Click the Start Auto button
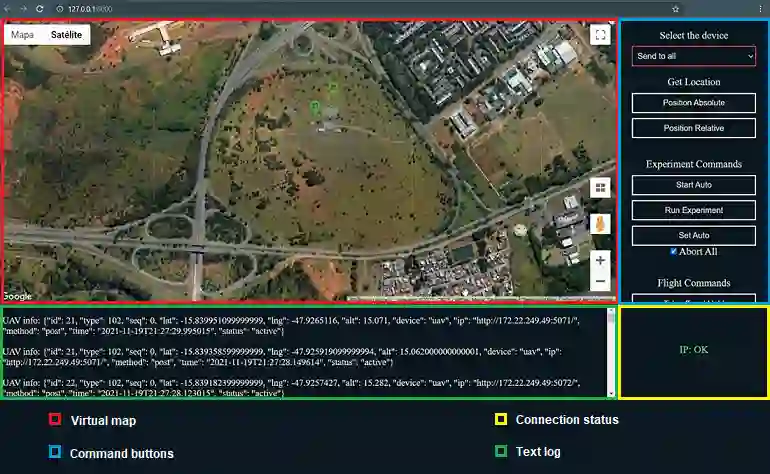Viewport: 770px width, 474px height. [693, 185]
